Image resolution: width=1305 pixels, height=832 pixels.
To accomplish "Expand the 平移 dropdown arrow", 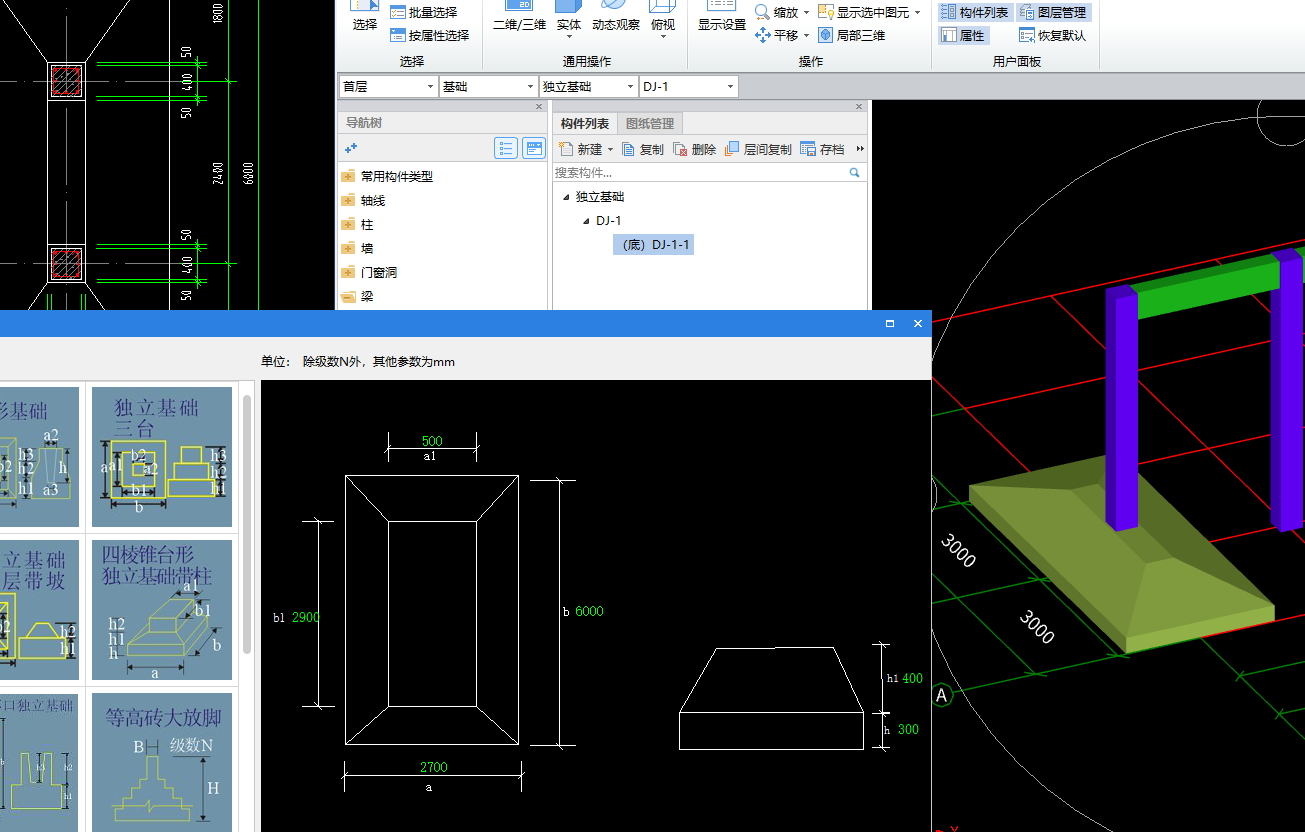I will pyautogui.click(x=806, y=35).
